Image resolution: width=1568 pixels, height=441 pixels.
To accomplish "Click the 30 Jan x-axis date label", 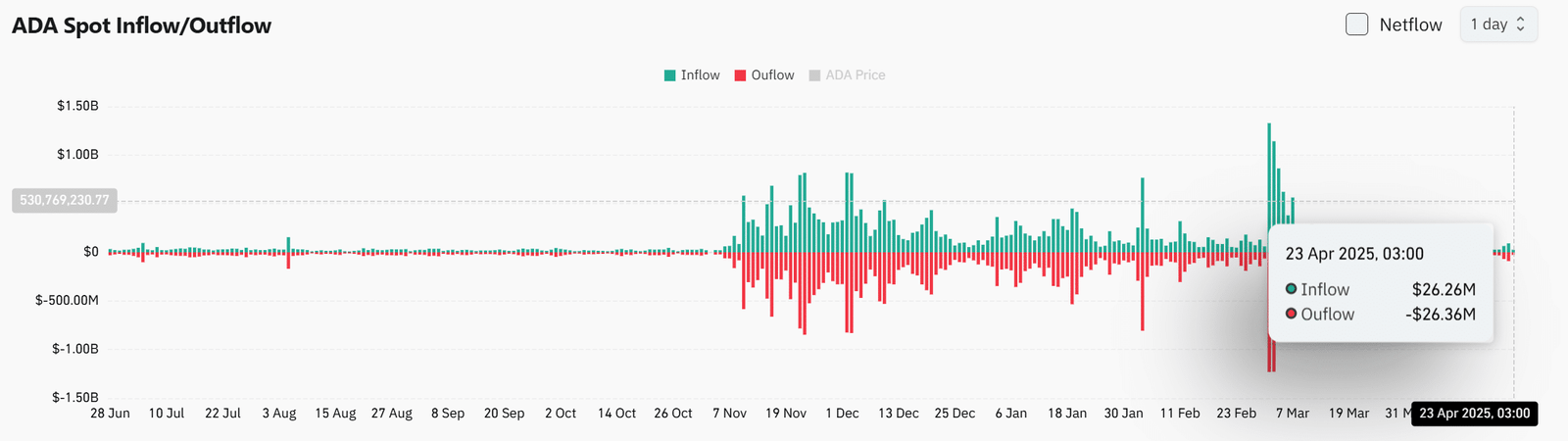I will click(x=1123, y=414).
